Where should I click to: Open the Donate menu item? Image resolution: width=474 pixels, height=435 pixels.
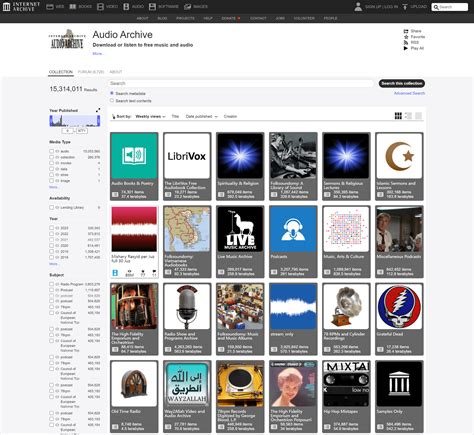coord(231,18)
